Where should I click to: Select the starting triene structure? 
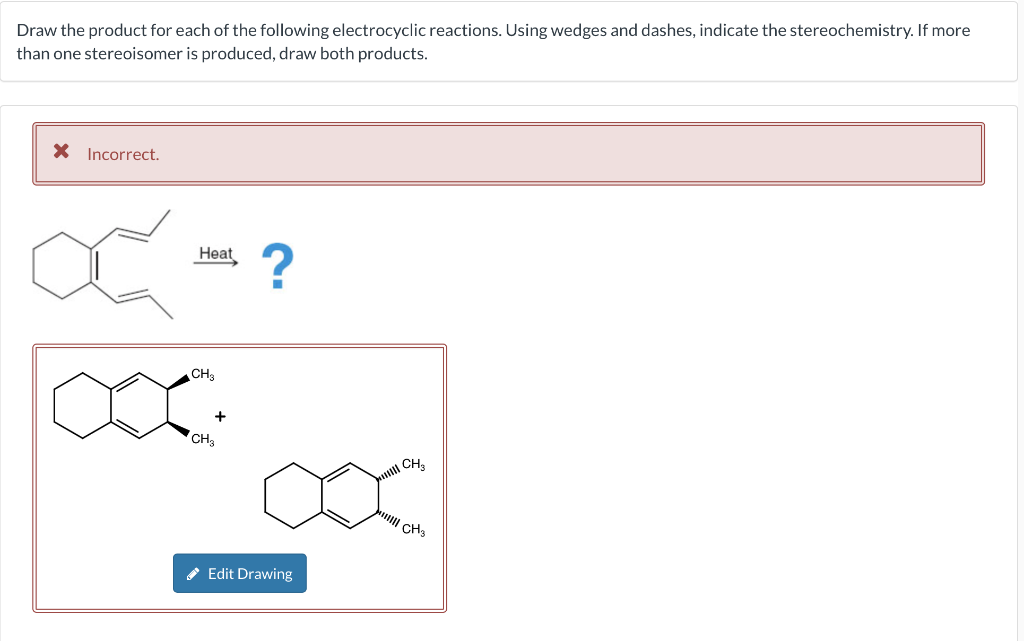[100, 265]
